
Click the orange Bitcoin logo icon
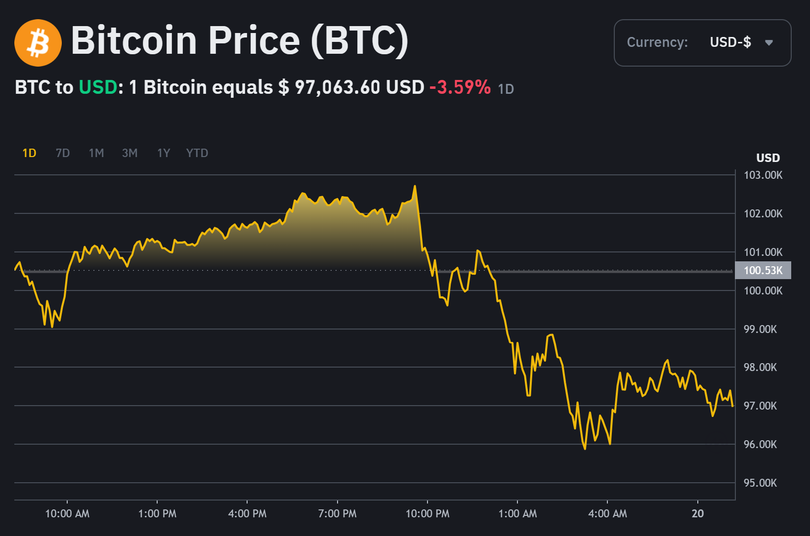point(38,43)
